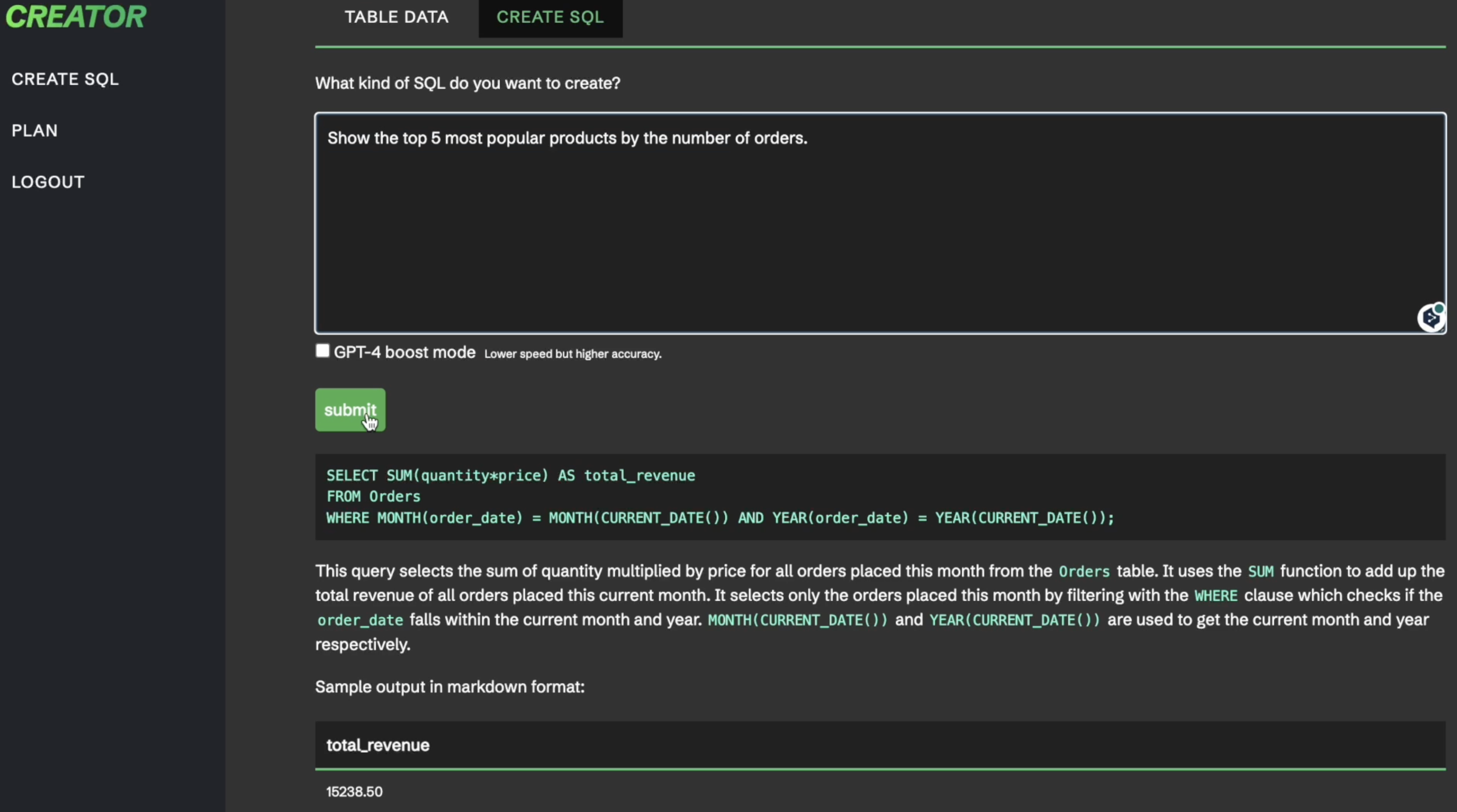Click the 15238.50 result cell

[x=355, y=792]
